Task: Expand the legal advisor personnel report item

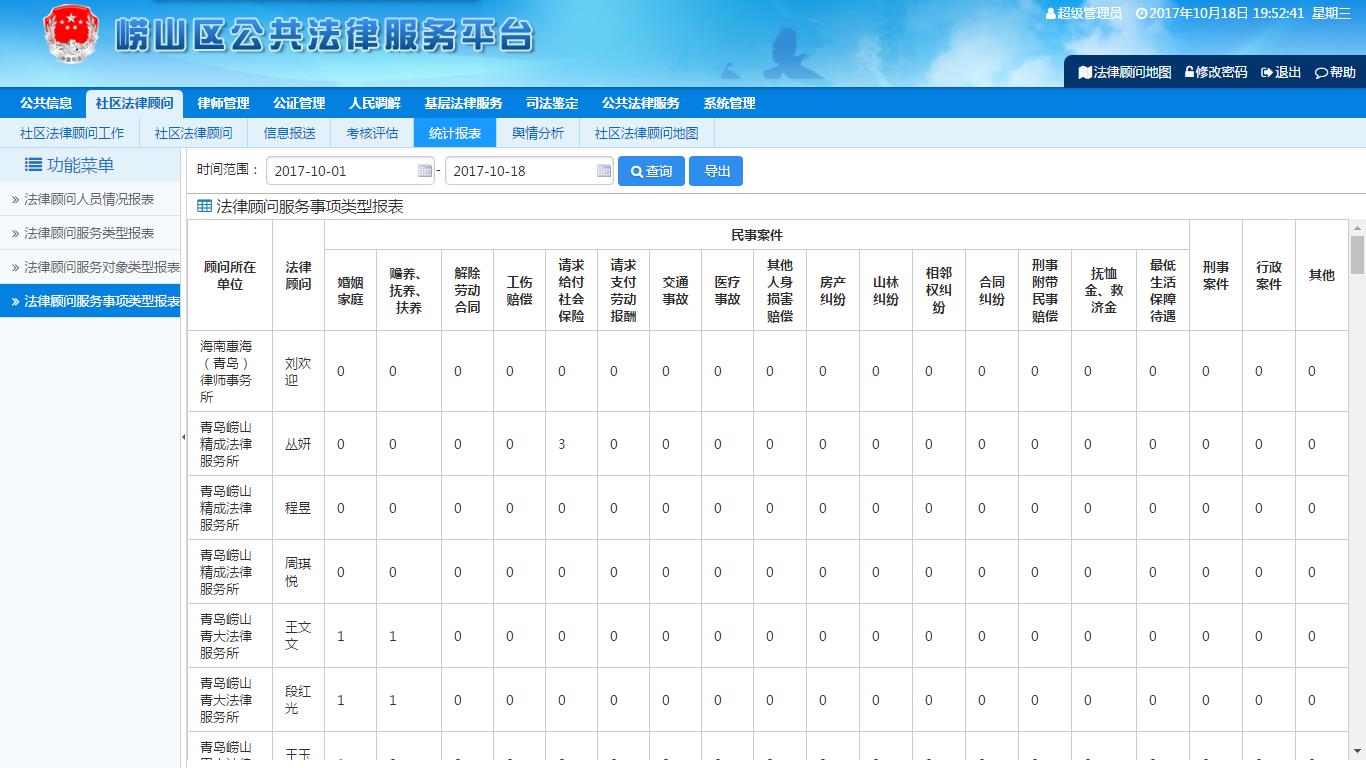Action: click(x=89, y=199)
